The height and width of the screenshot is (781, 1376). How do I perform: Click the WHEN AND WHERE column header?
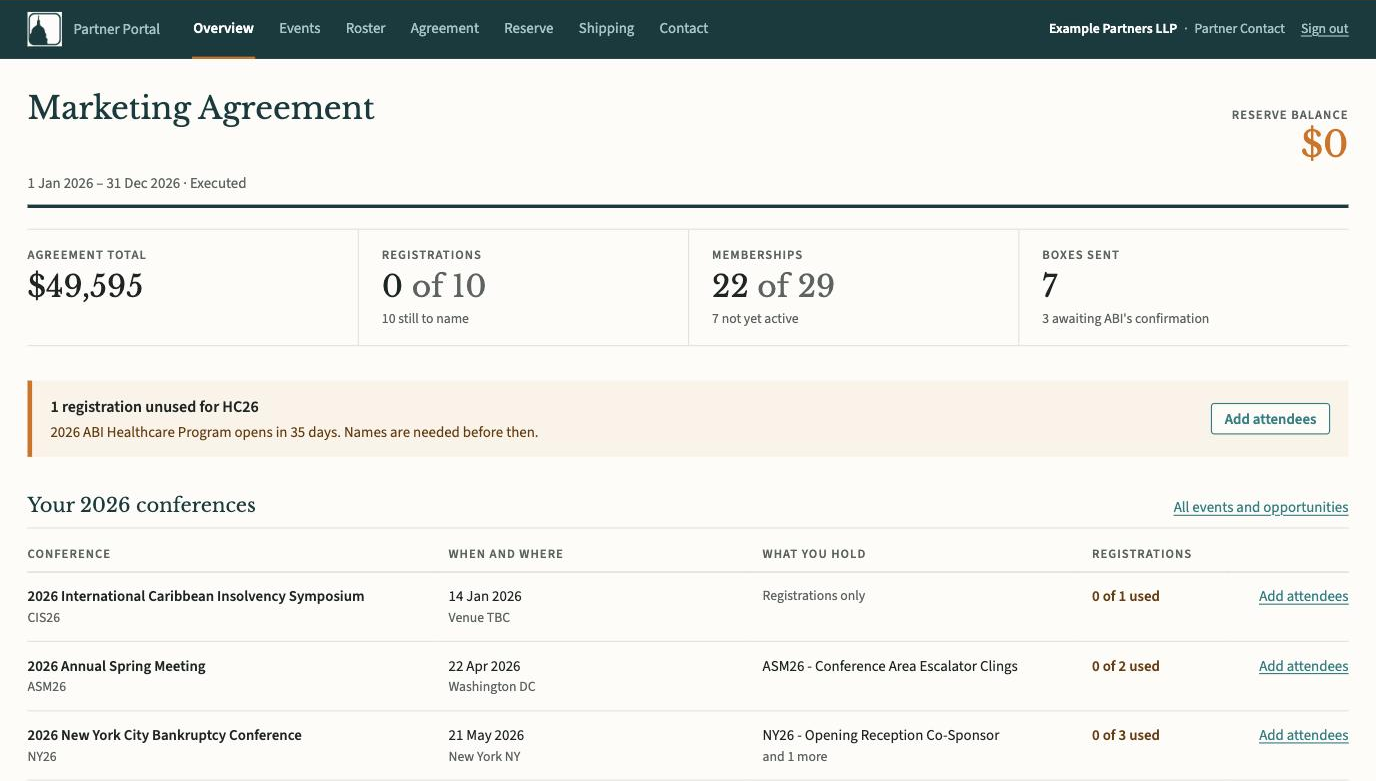[x=505, y=554]
